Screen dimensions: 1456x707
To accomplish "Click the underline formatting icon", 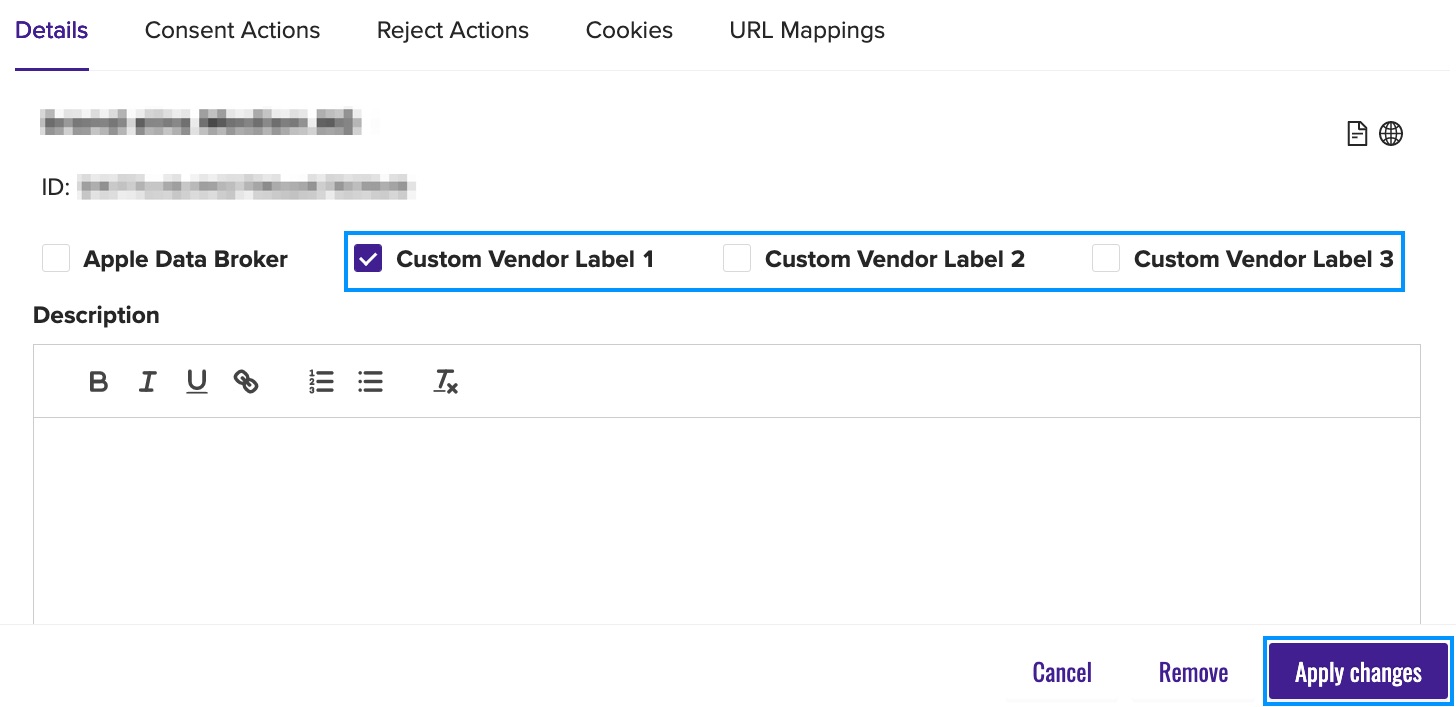I will 197,382.
